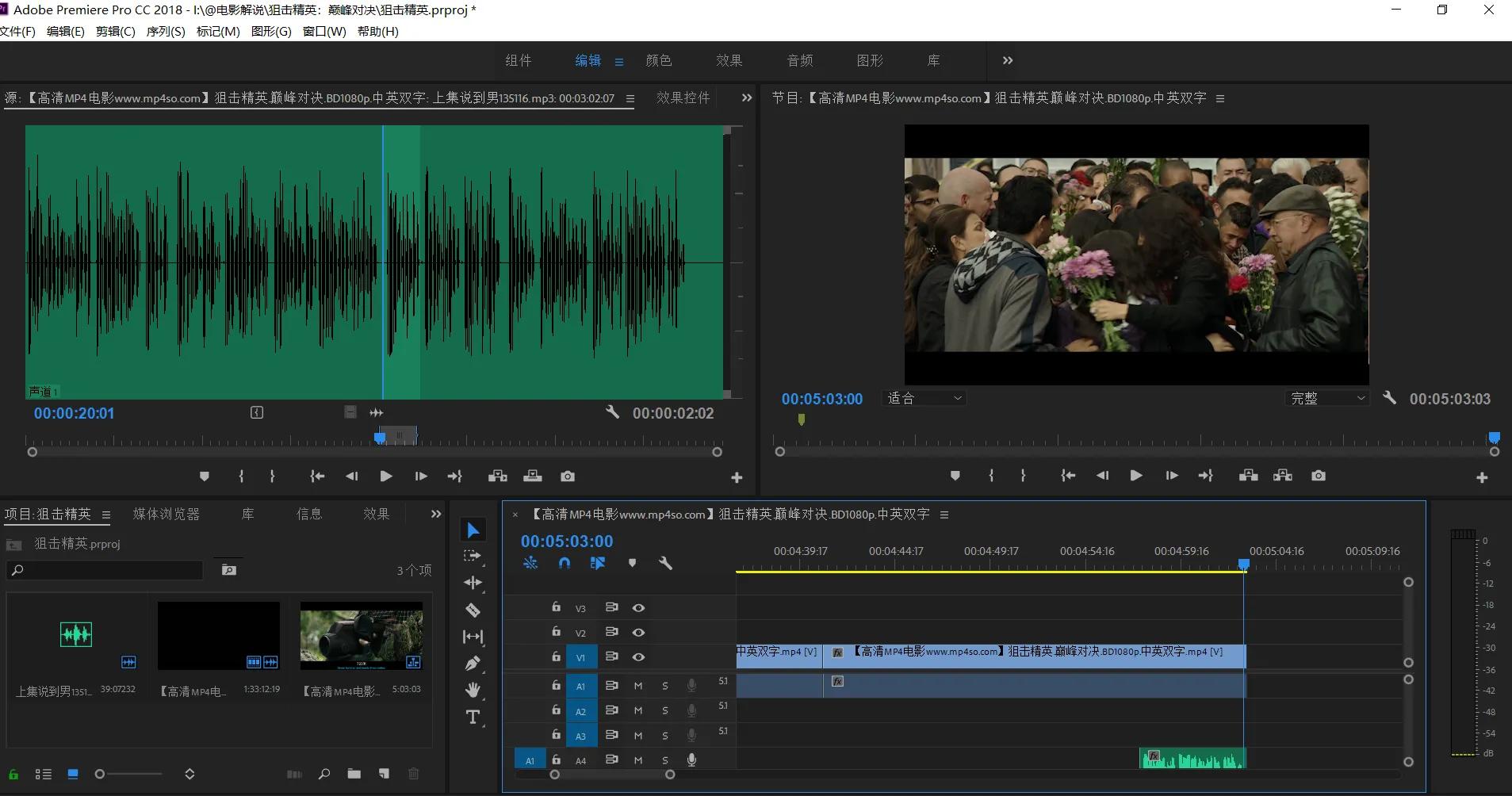Image resolution: width=1512 pixels, height=796 pixels.
Task: Play the Program monitor
Action: [1136, 476]
